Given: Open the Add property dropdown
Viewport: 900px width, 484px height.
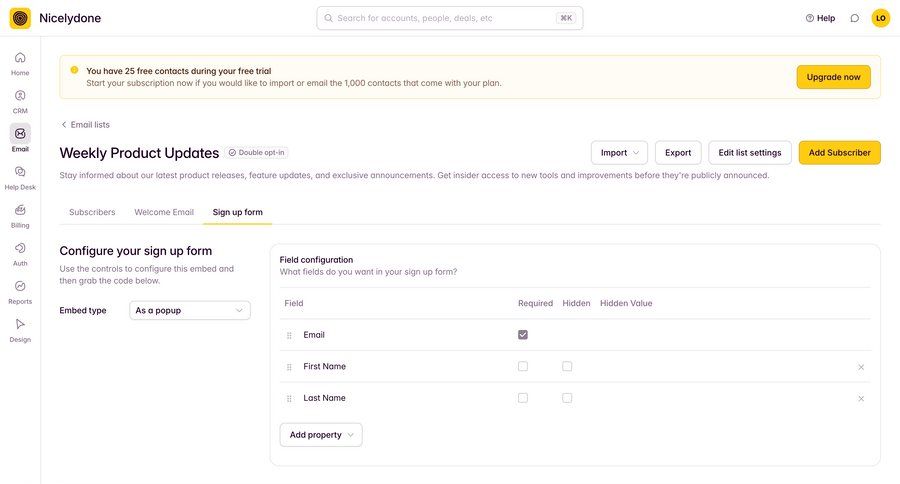Looking at the screenshot, I should tap(321, 435).
